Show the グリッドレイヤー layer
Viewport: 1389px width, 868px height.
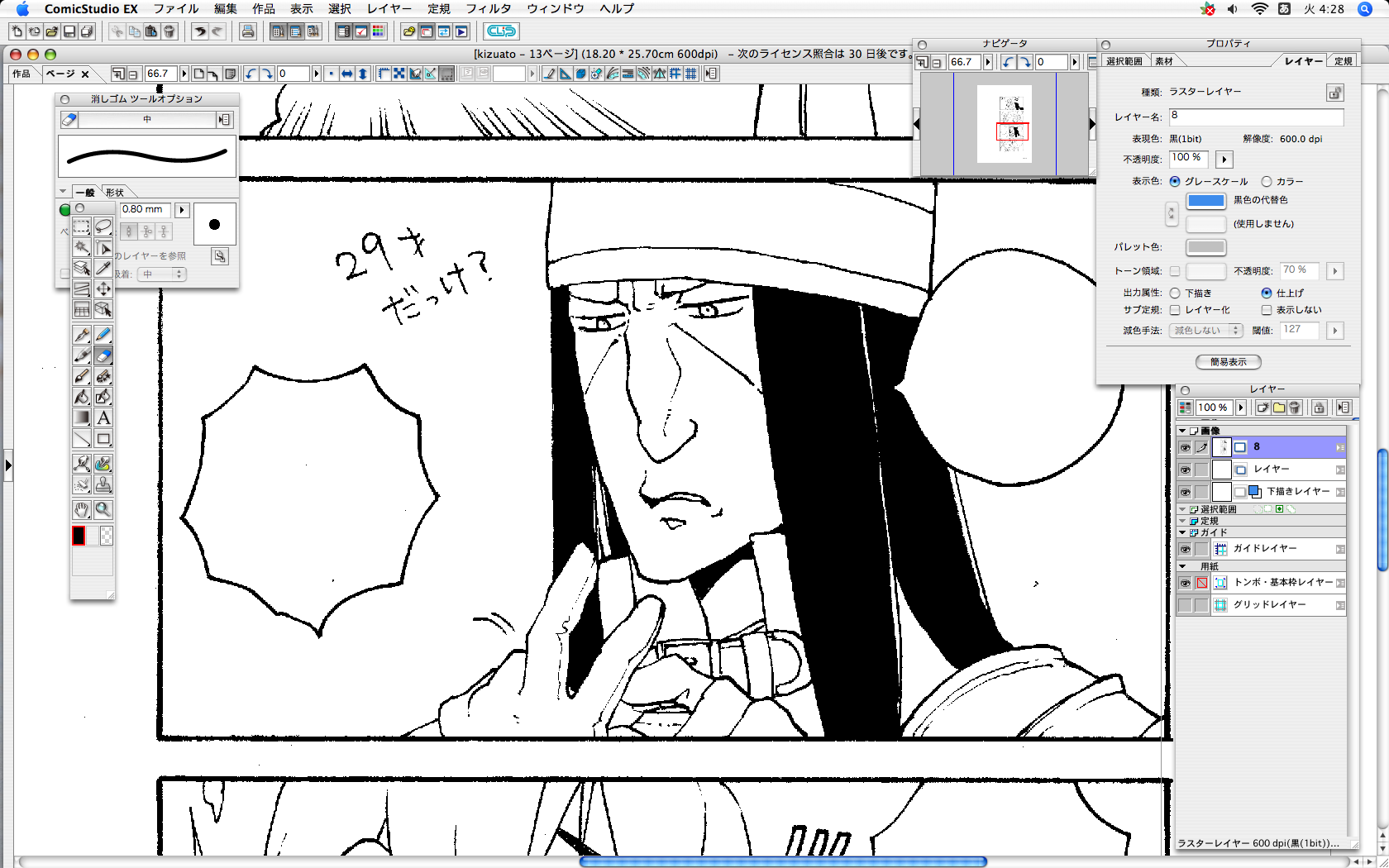pyautogui.click(x=1185, y=605)
